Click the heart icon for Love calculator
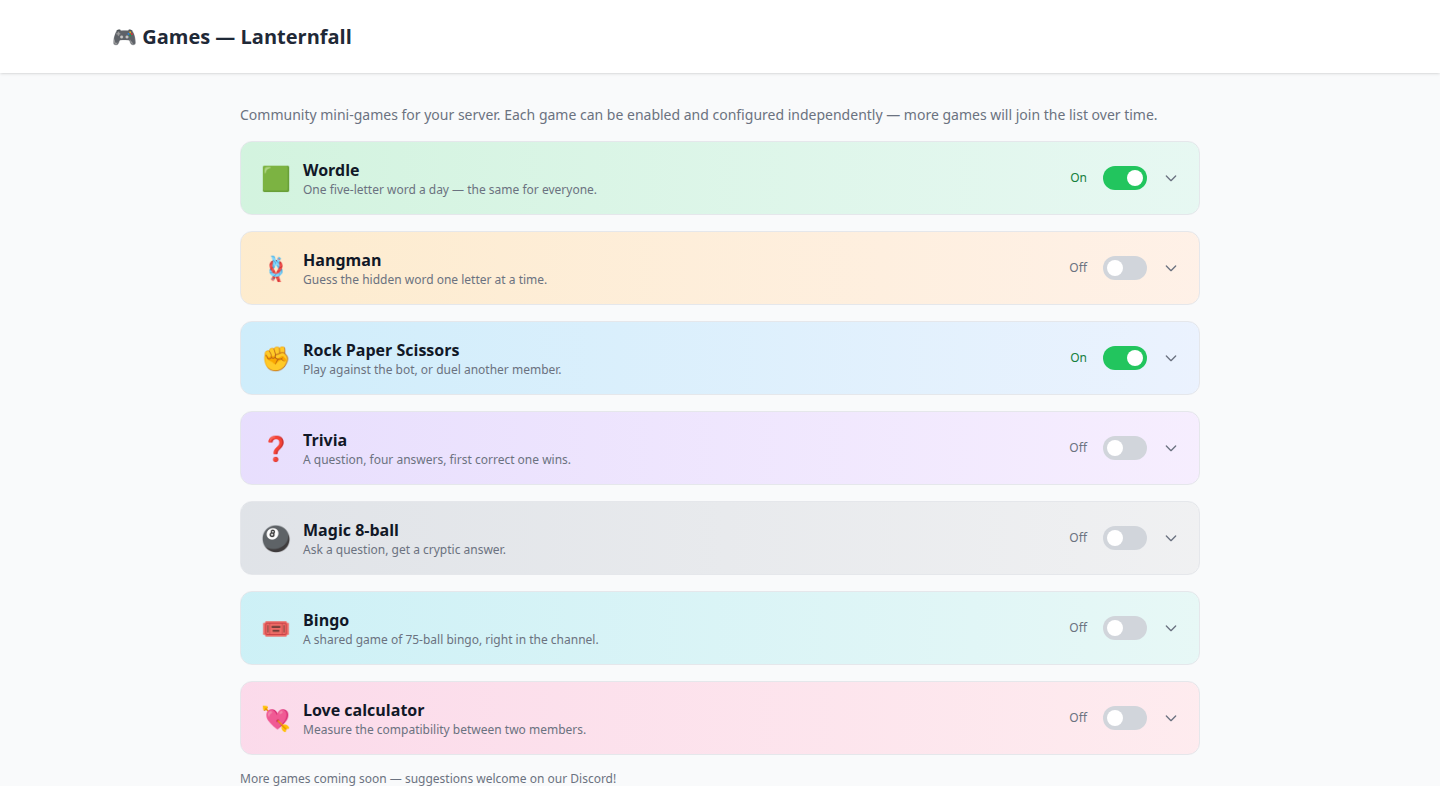This screenshot has width=1440, height=786. pos(276,719)
